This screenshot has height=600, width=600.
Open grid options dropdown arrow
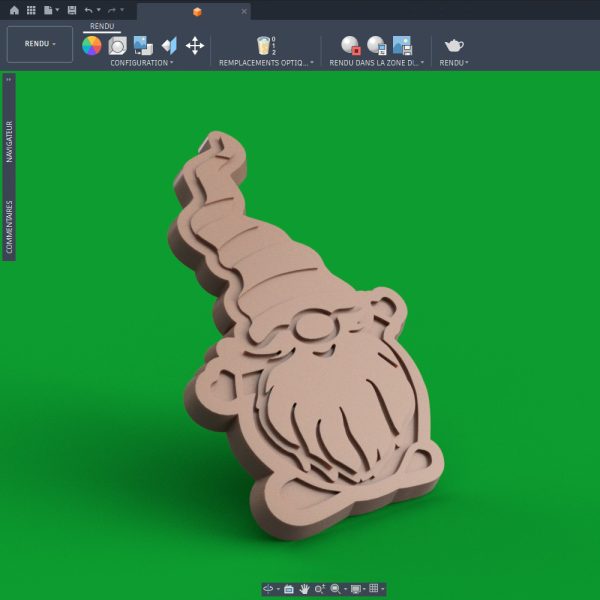(x=382, y=589)
